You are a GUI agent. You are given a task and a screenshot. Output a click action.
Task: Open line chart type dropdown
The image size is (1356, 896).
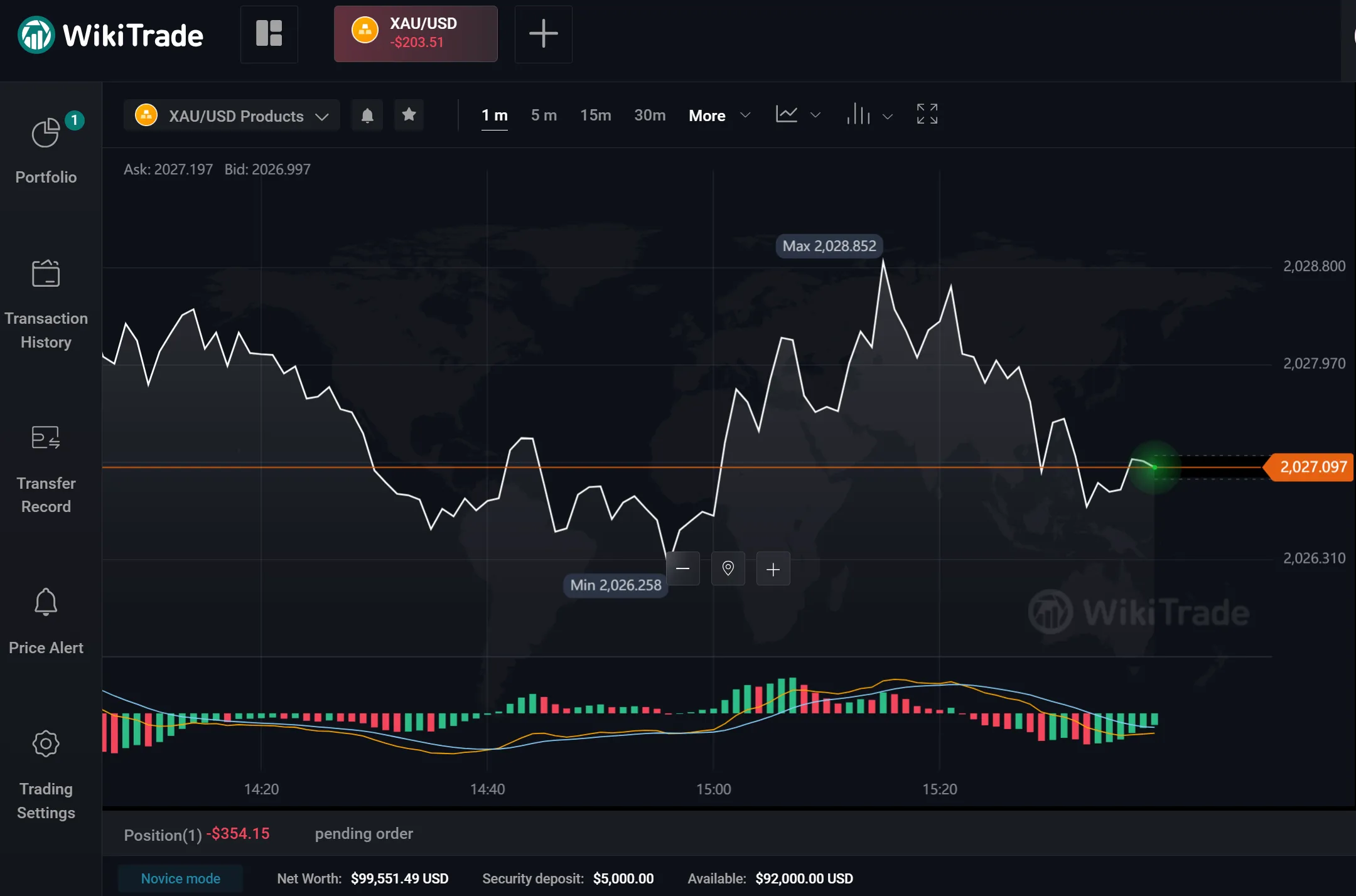coord(798,115)
